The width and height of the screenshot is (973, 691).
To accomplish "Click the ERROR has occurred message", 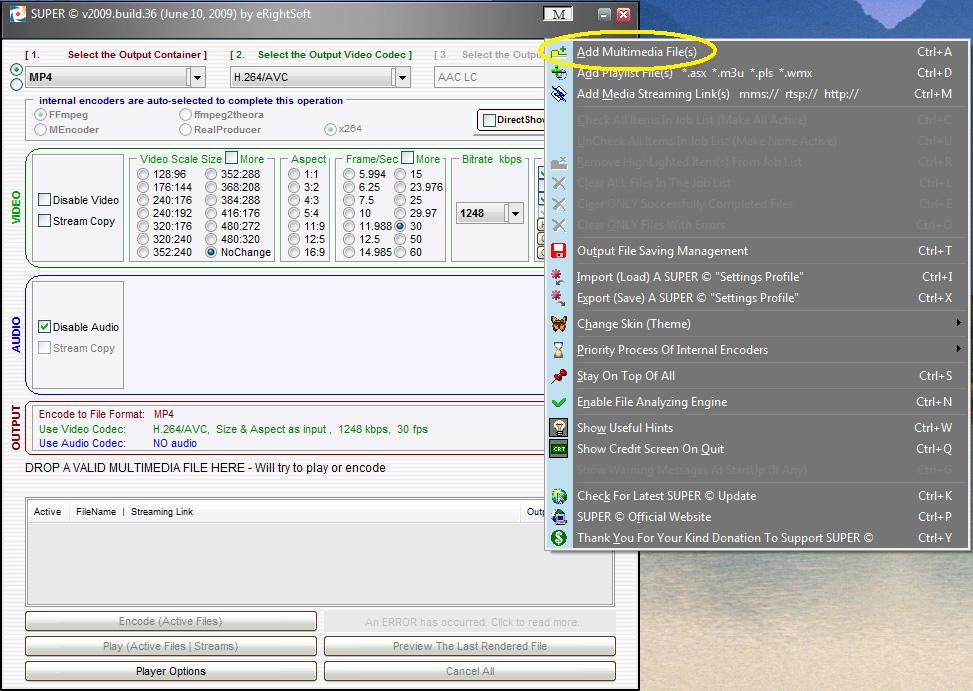I will [x=470, y=622].
